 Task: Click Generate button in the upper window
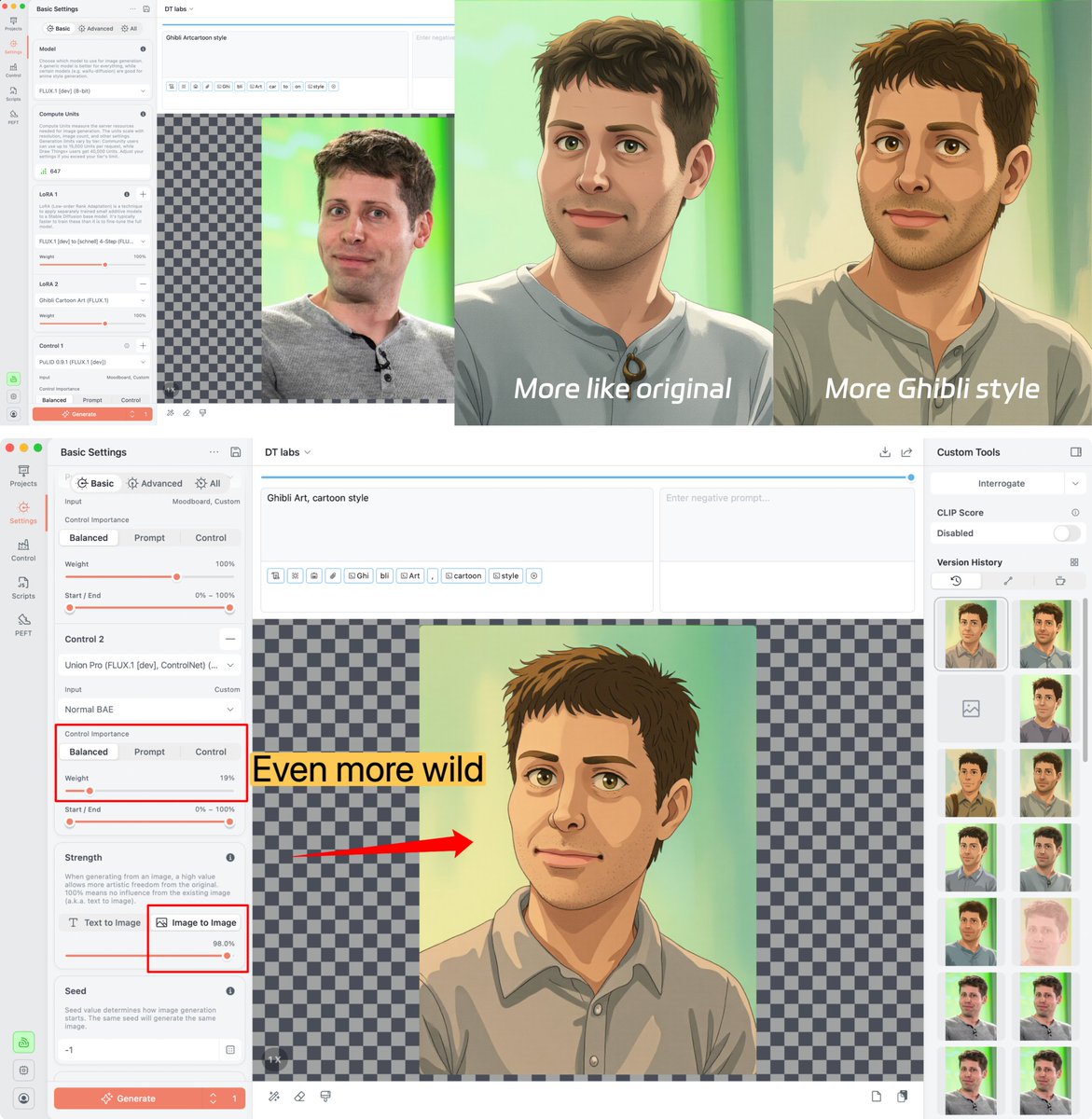(78, 414)
